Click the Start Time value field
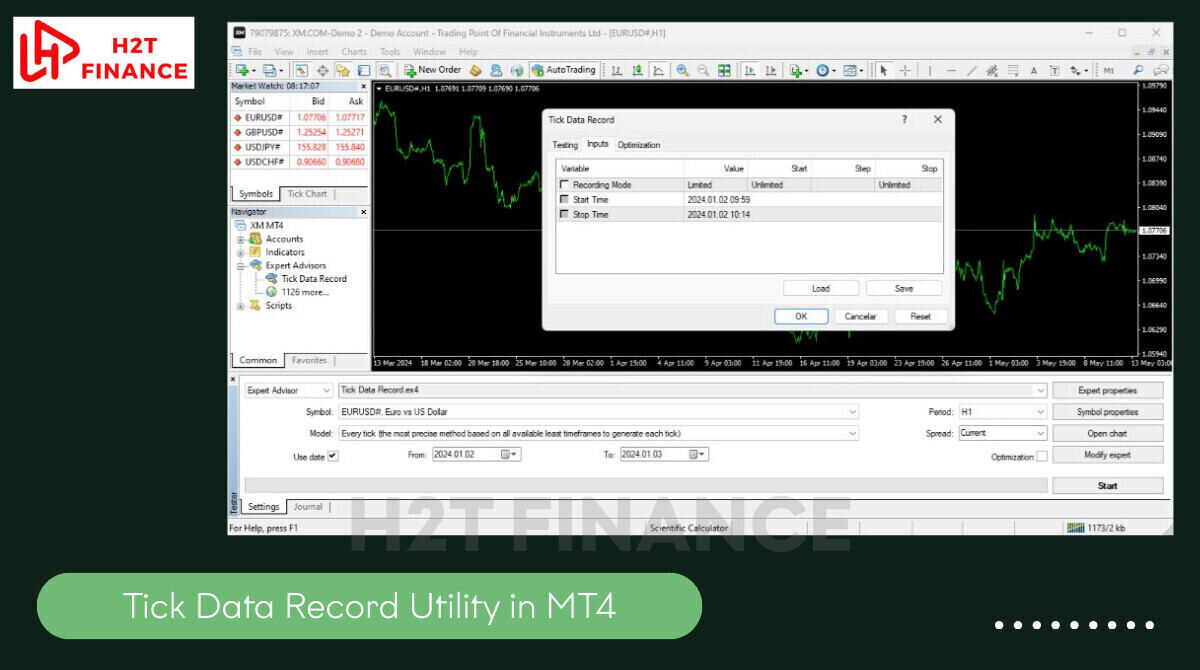This screenshot has height=670, width=1200. [x=716, y=200]
